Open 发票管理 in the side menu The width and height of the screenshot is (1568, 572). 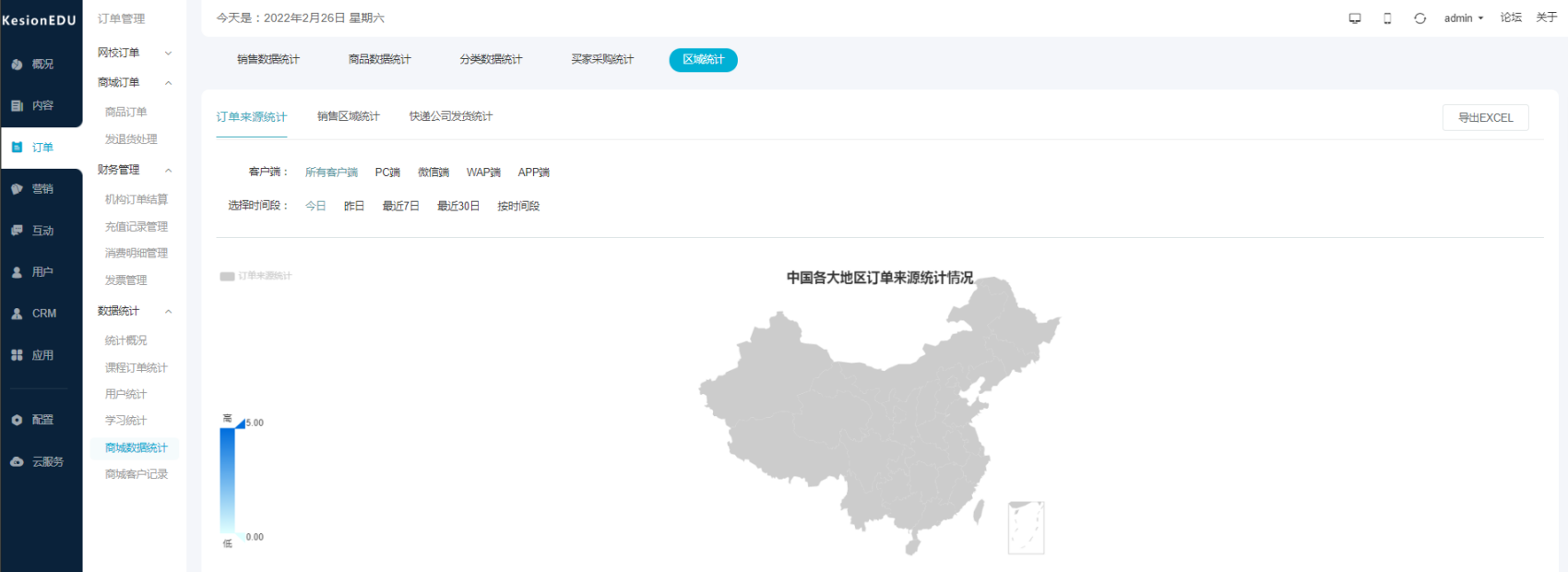pos(125,280)
